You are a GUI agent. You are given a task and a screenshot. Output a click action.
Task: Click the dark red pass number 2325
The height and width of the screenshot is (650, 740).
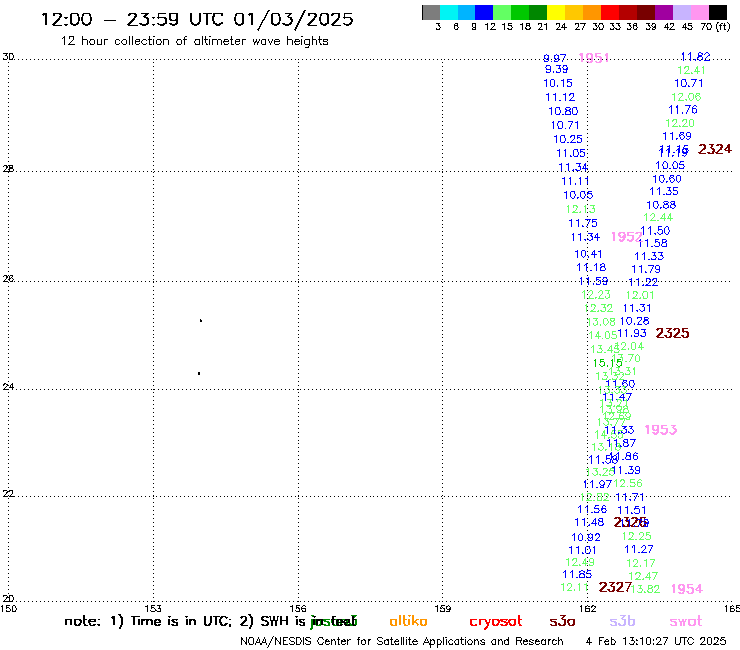tap(672, 333)
